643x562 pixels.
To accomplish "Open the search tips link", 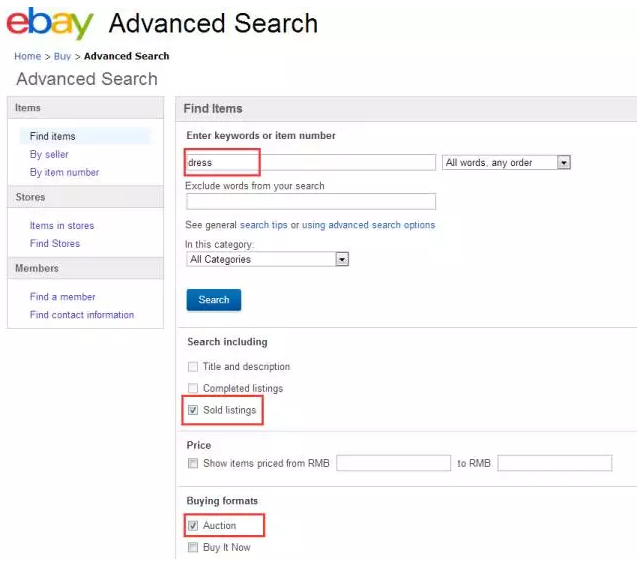I will (x=263, y=225).
